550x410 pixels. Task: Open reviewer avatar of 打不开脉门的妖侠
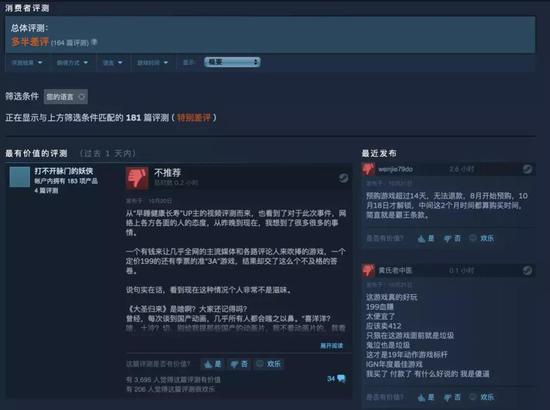pos(20,177)
